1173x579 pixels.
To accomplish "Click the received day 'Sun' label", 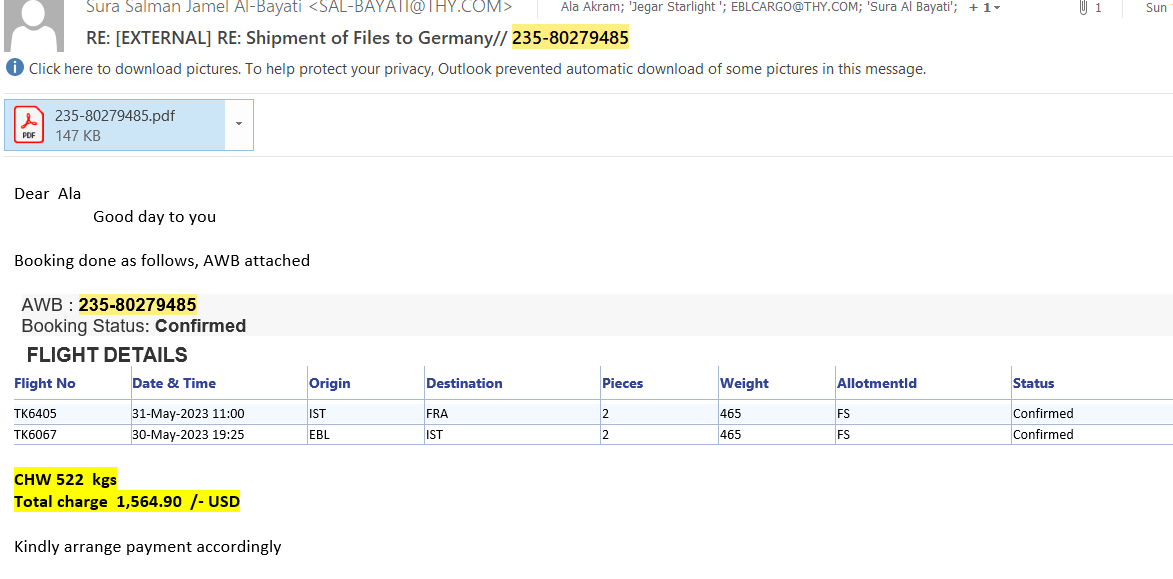I will (1156, 8).
